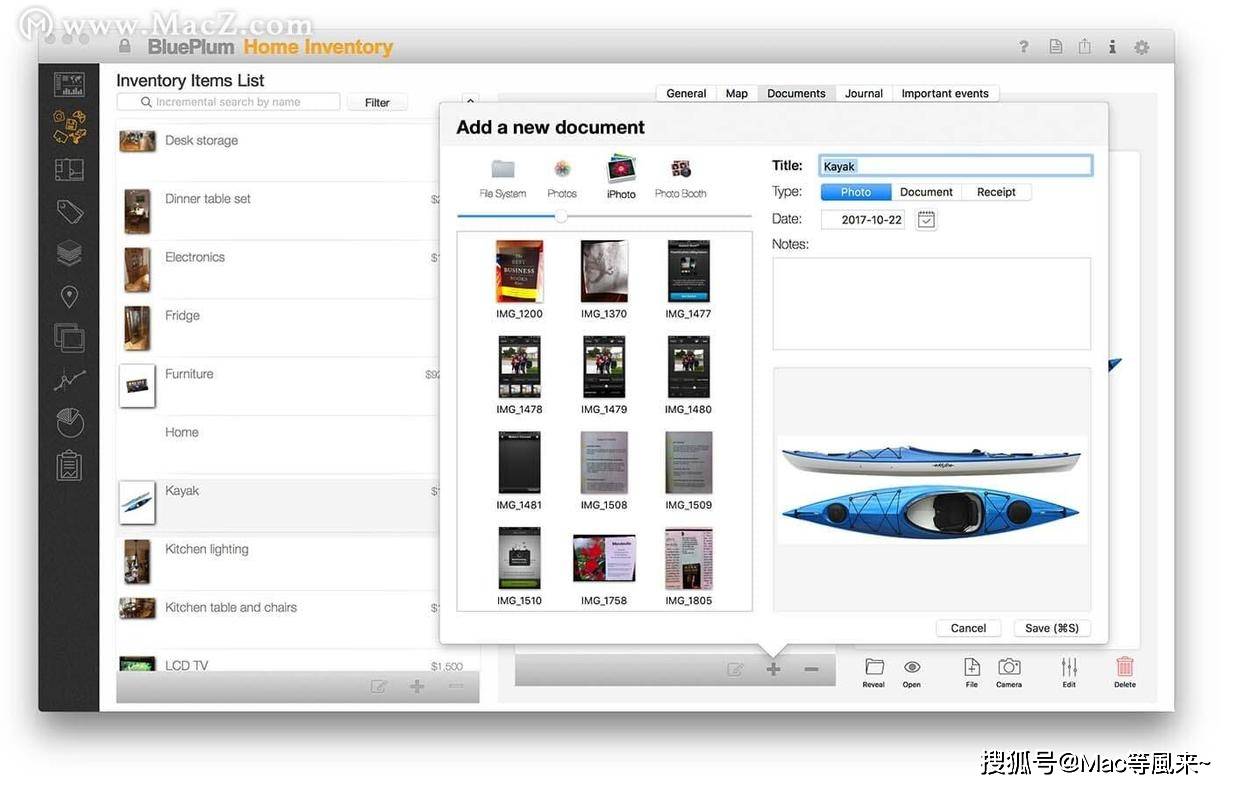Select the Dinner table set list item
This screenshot has width=1240, height=789.
[278, 211]
